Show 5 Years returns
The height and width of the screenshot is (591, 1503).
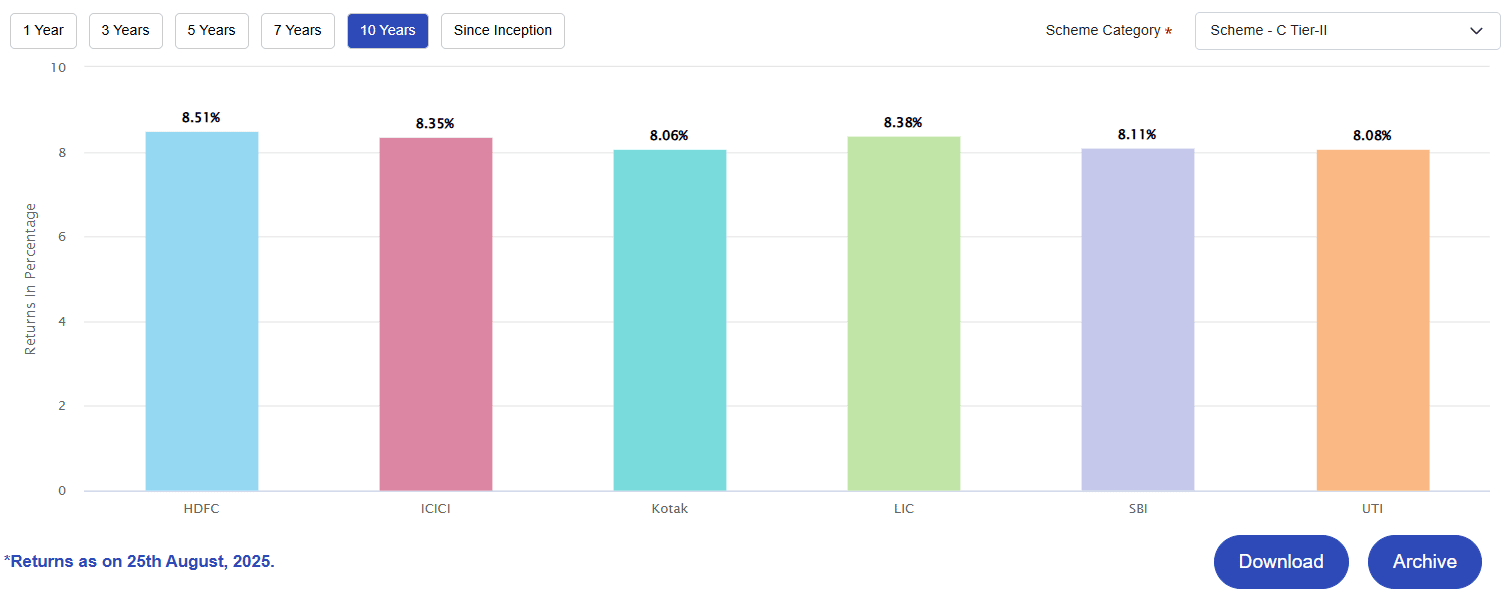pos(211,31)
